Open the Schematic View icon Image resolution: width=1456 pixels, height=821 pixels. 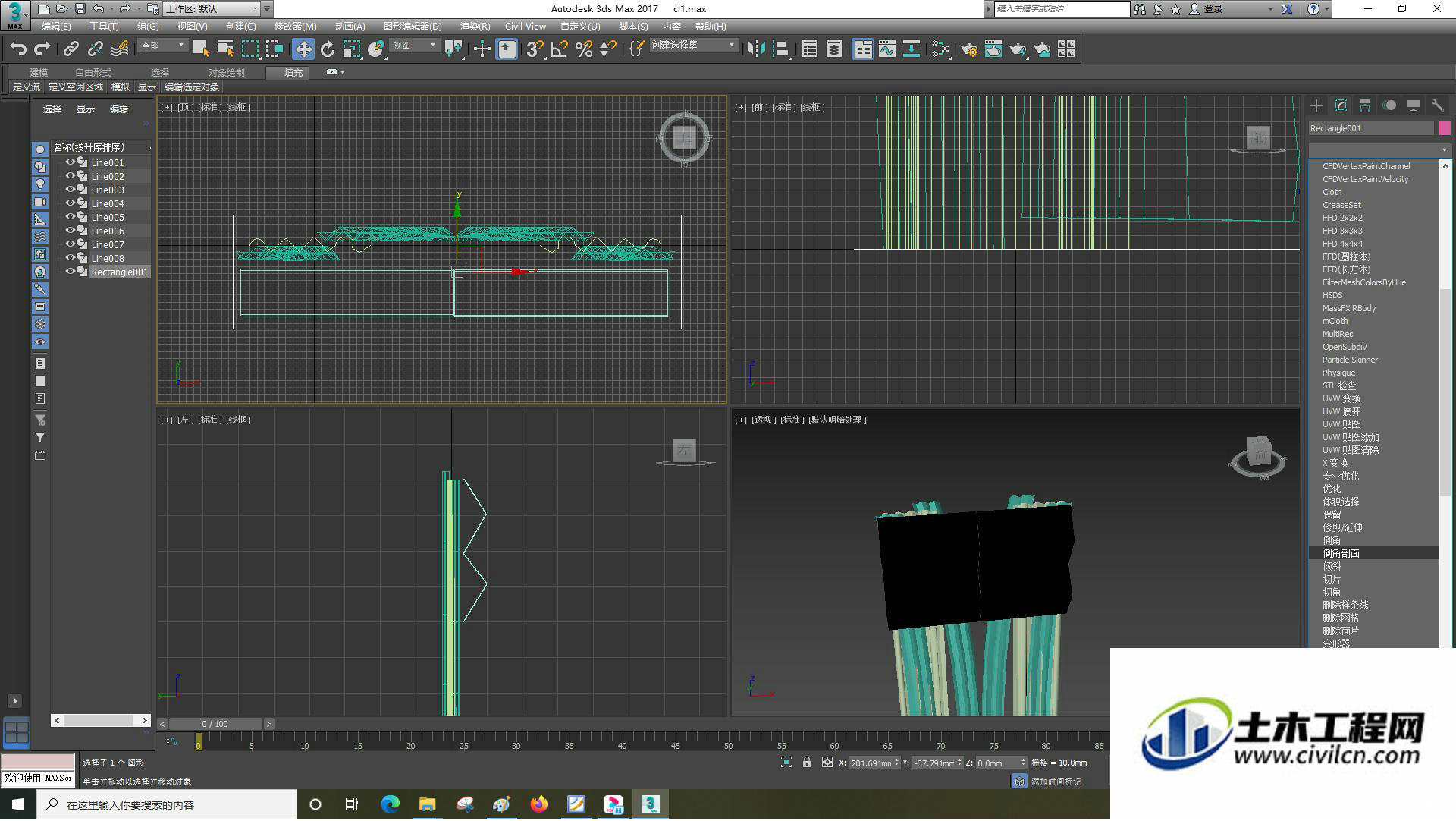click(x=912, y=49)
